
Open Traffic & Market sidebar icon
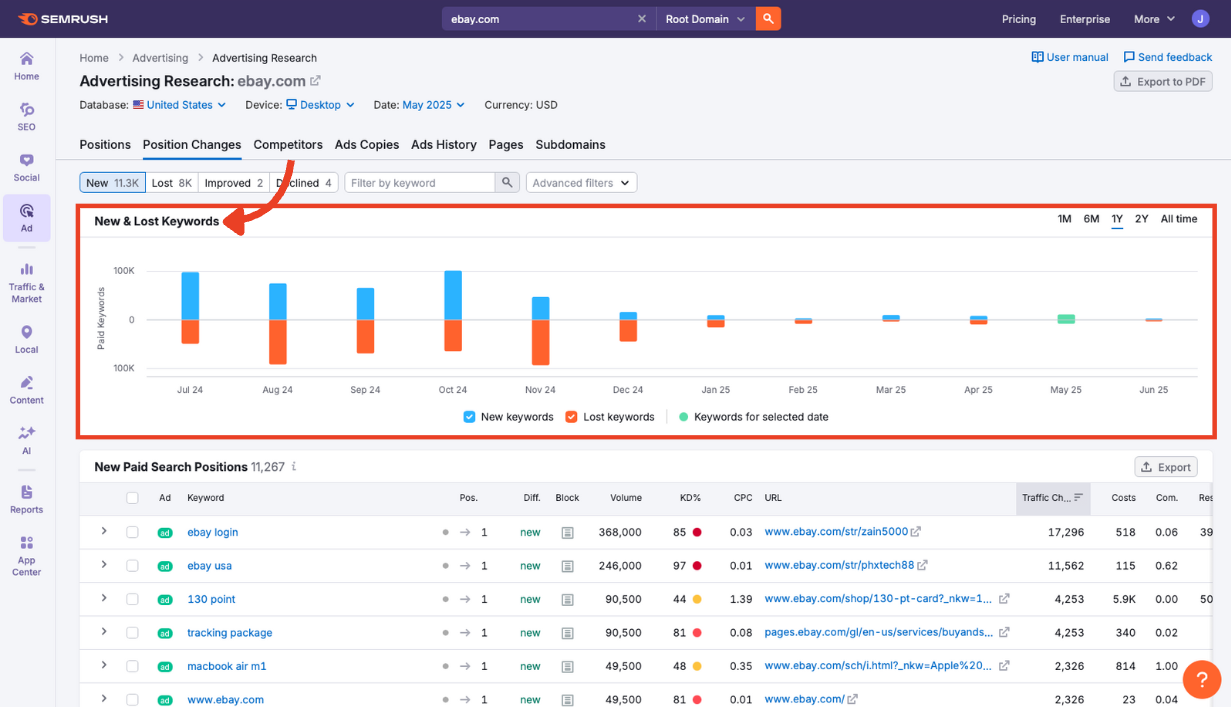(26, 283)
